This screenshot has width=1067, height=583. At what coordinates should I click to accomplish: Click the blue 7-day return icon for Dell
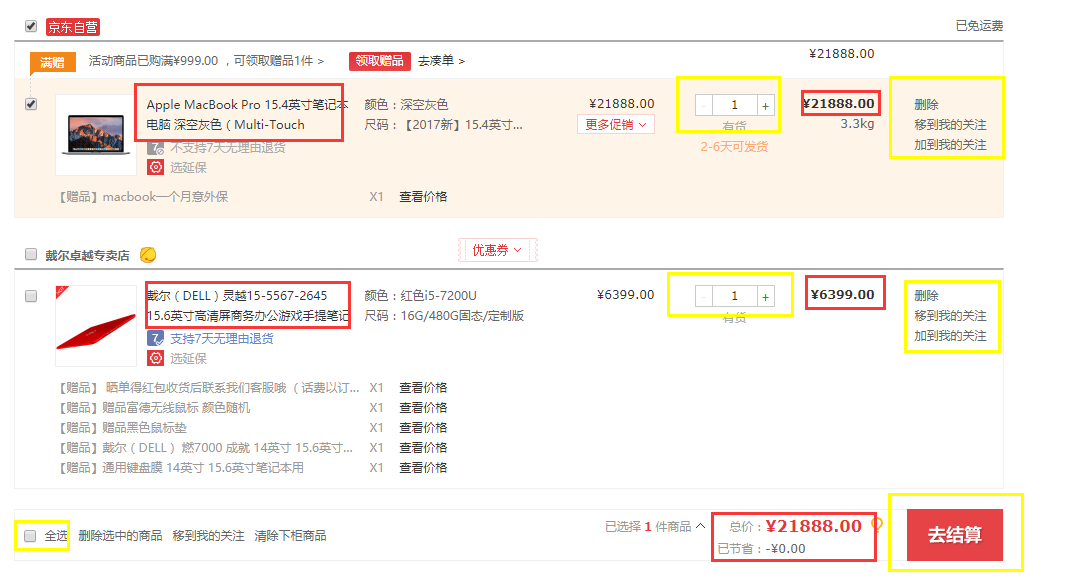coord(155,338)
